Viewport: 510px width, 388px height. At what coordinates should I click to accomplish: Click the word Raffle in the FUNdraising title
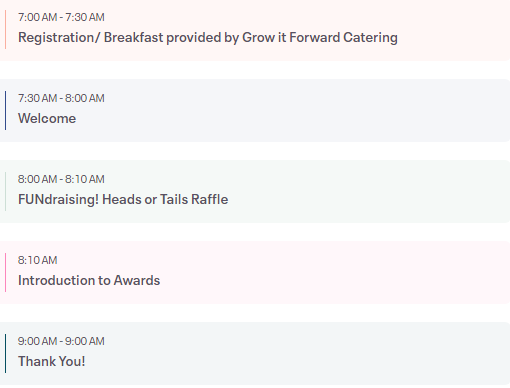click(x=210, y=199)
